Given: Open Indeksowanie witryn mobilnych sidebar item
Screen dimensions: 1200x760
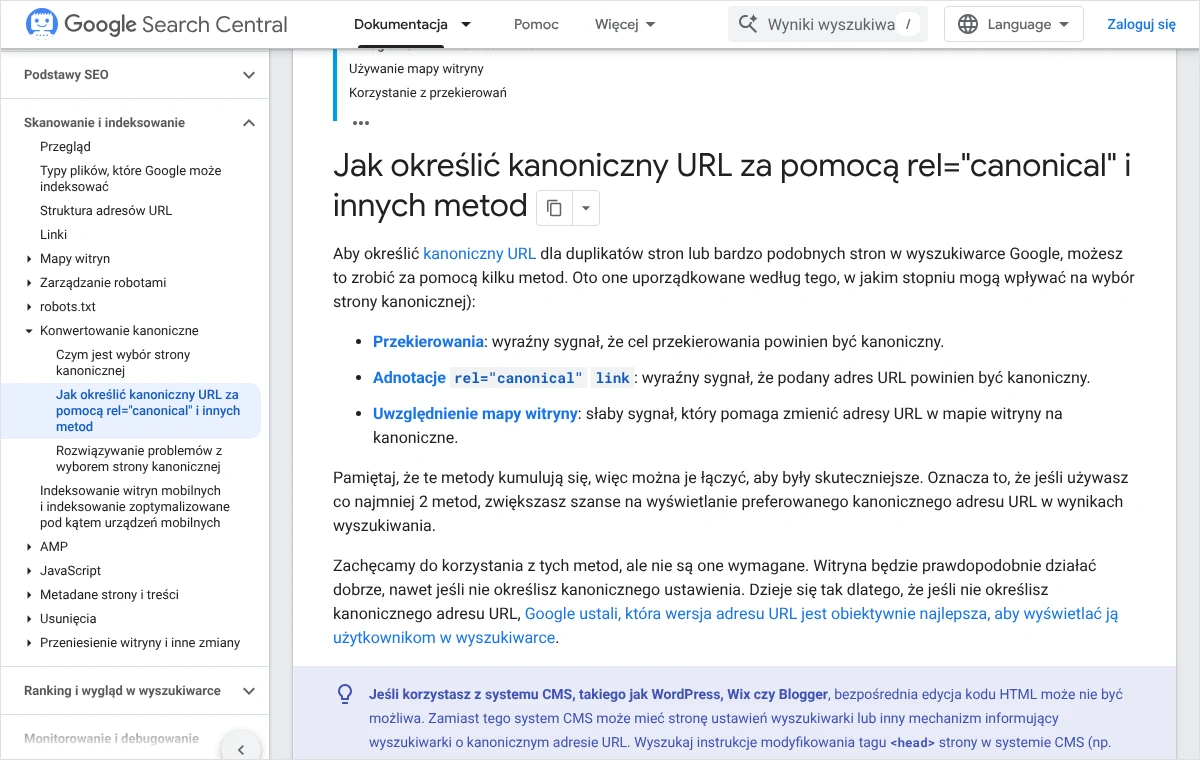Looking at the screenshot, I should coord(135,507).
